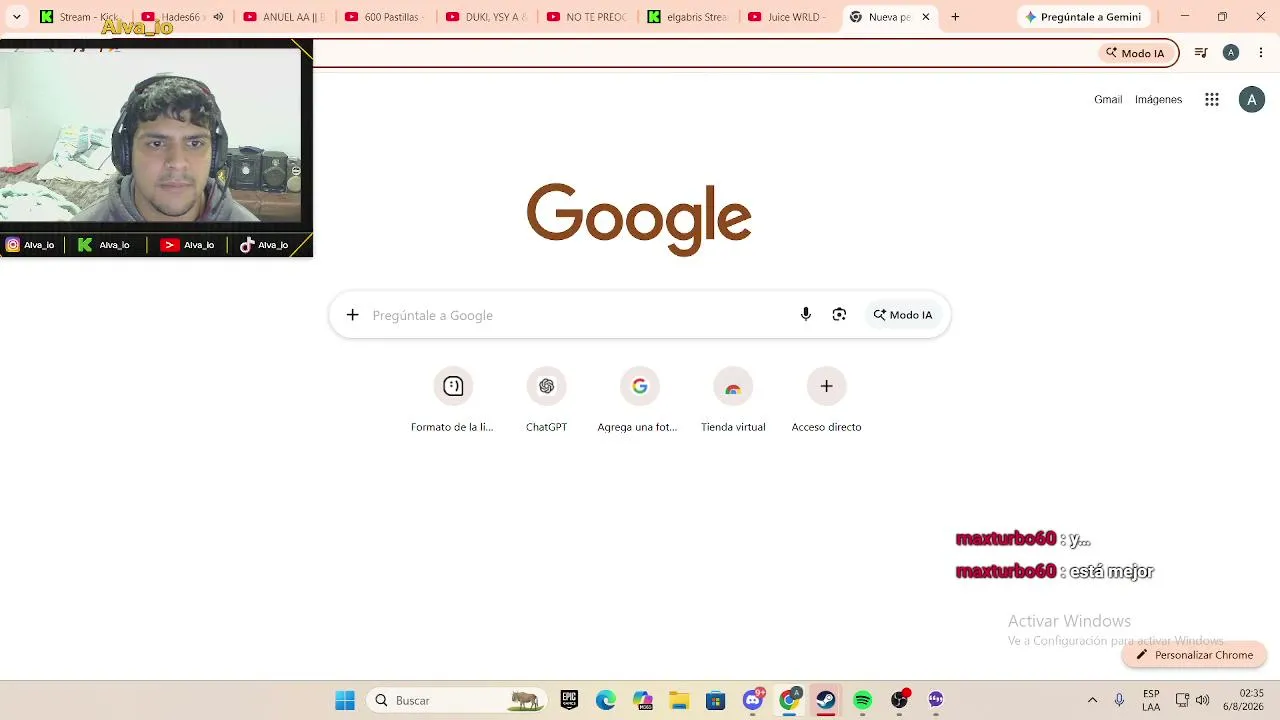The height and width of the screenshot is (720, 1280).
Task: Expand the Chrome tab search dropdown
Action: point(16,17)
